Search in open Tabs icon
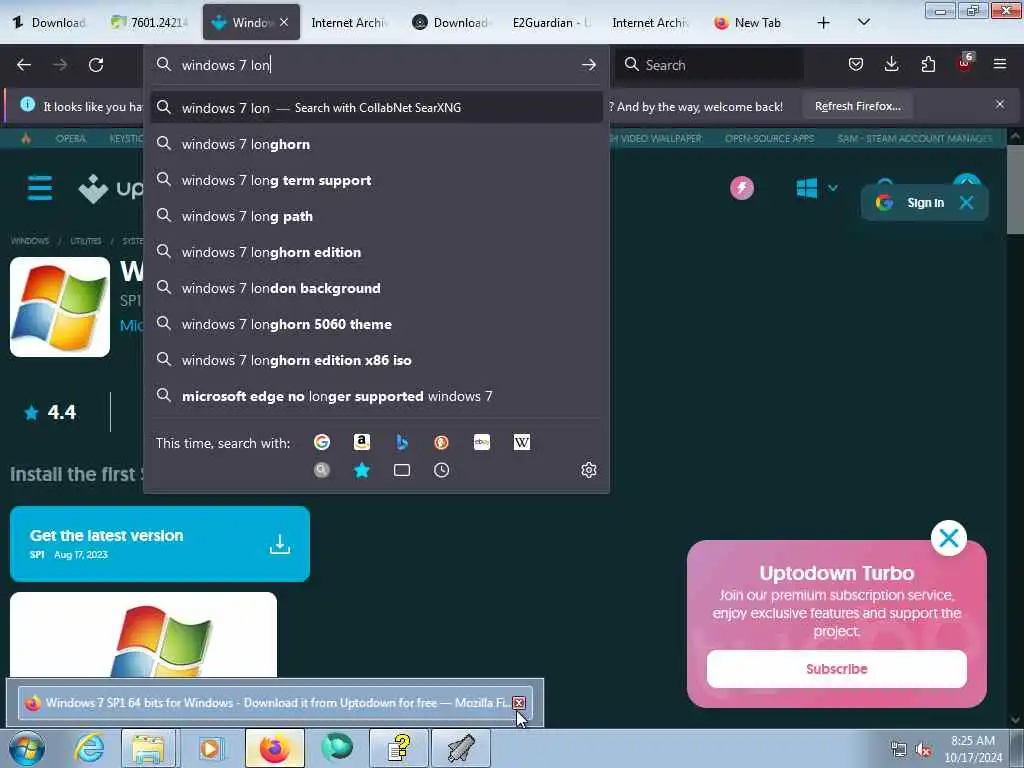1024x768 pixels. tap(402, 470)
